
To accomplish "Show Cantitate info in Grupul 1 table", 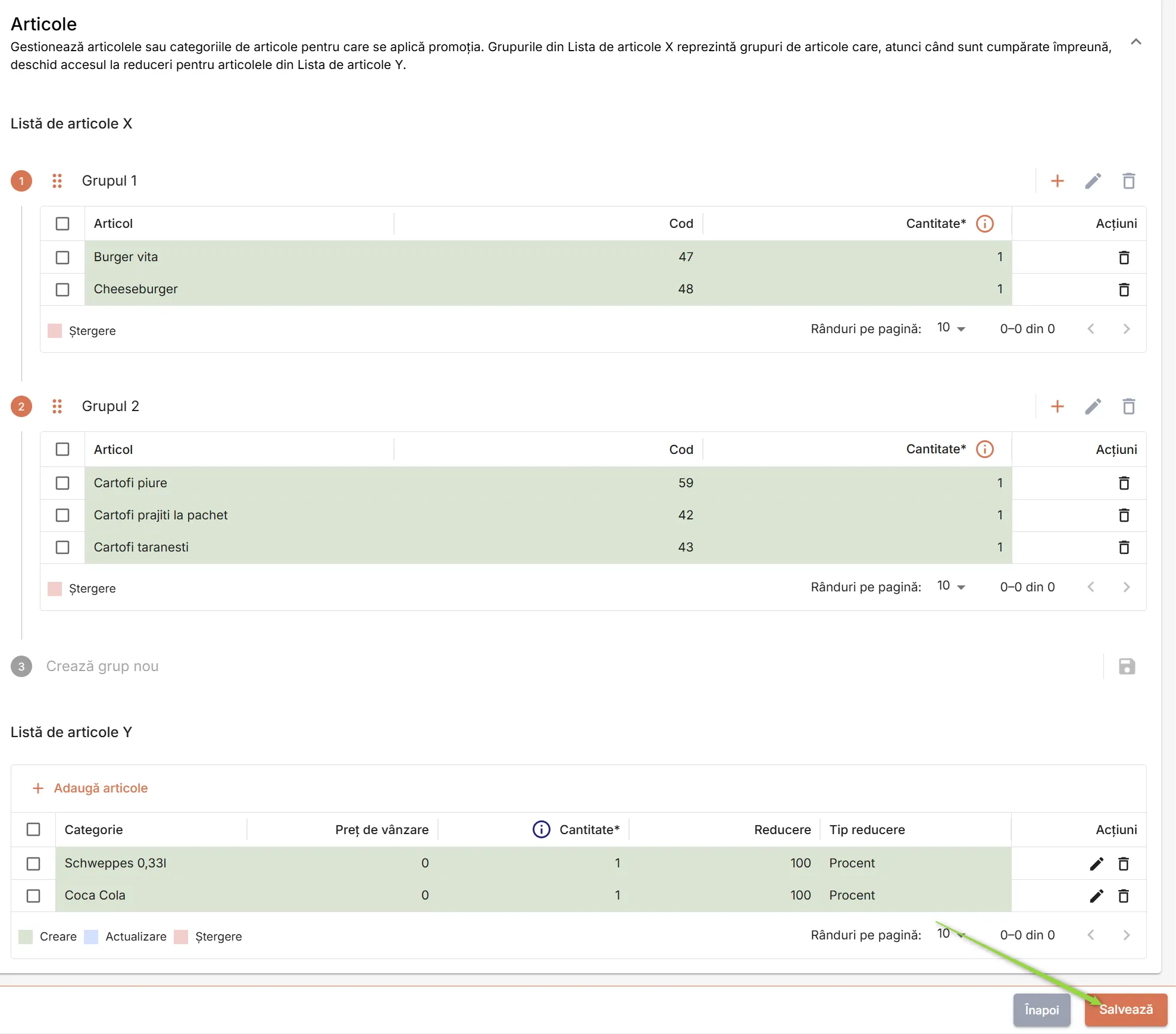I will click(x=985, y=224).
